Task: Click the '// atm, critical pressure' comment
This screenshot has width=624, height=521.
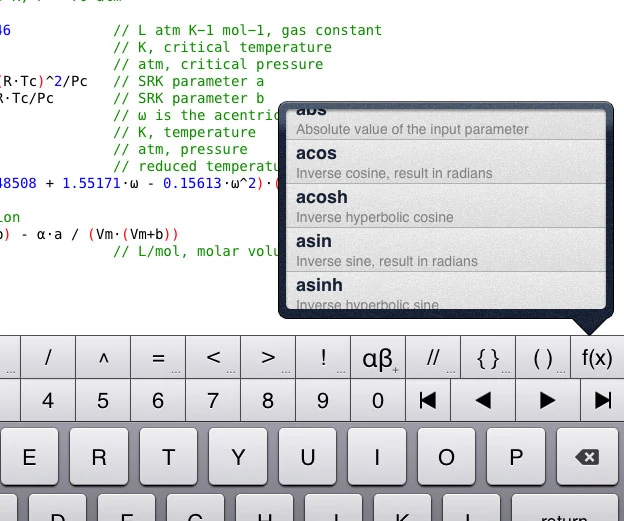Action: (x=218, y=64)
